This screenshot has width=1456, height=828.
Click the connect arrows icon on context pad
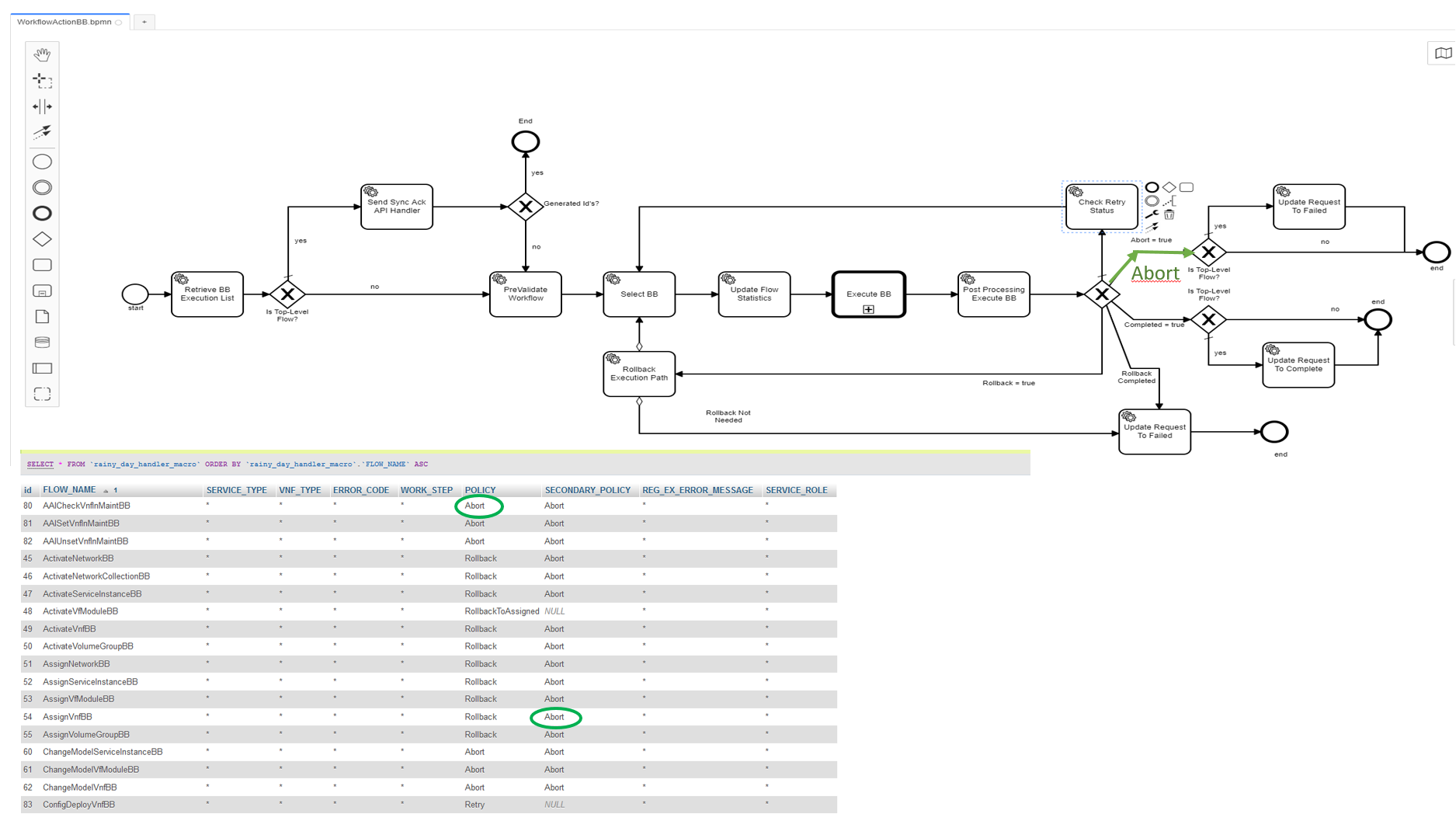click(x=1152, y=228)
